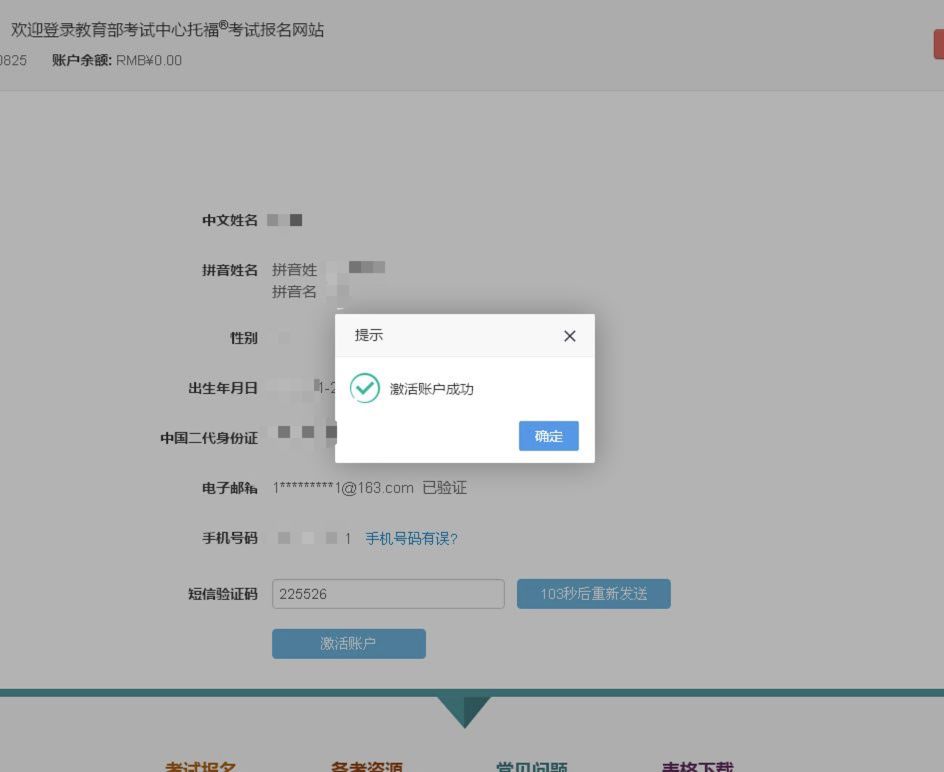Click the teal downward arrow indicator

coord(464,712)
